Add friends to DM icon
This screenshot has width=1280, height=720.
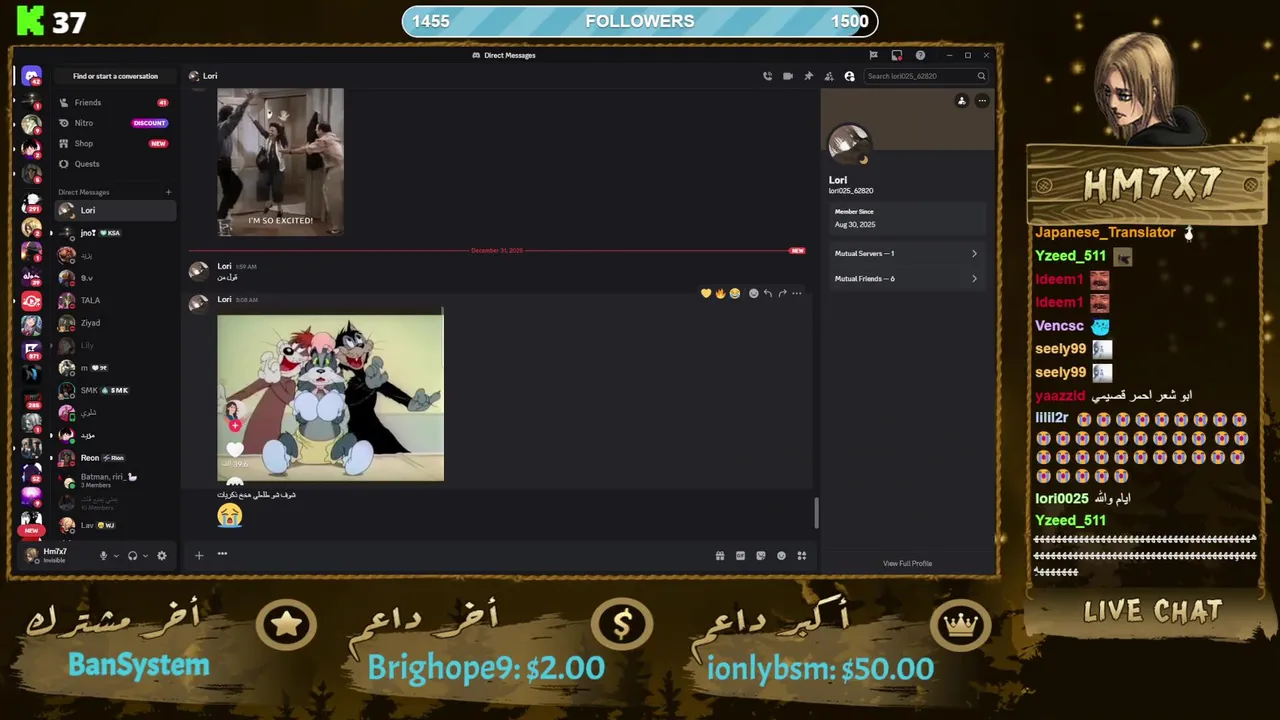(x=829, y=76)
